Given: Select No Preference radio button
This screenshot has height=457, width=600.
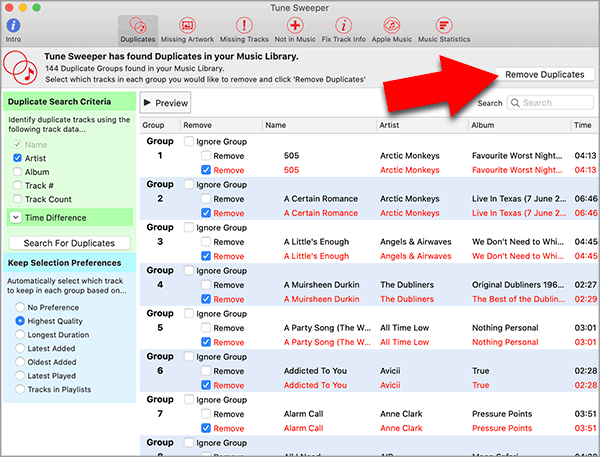Looking at the screenshot, I should click(x=20, y=307).
